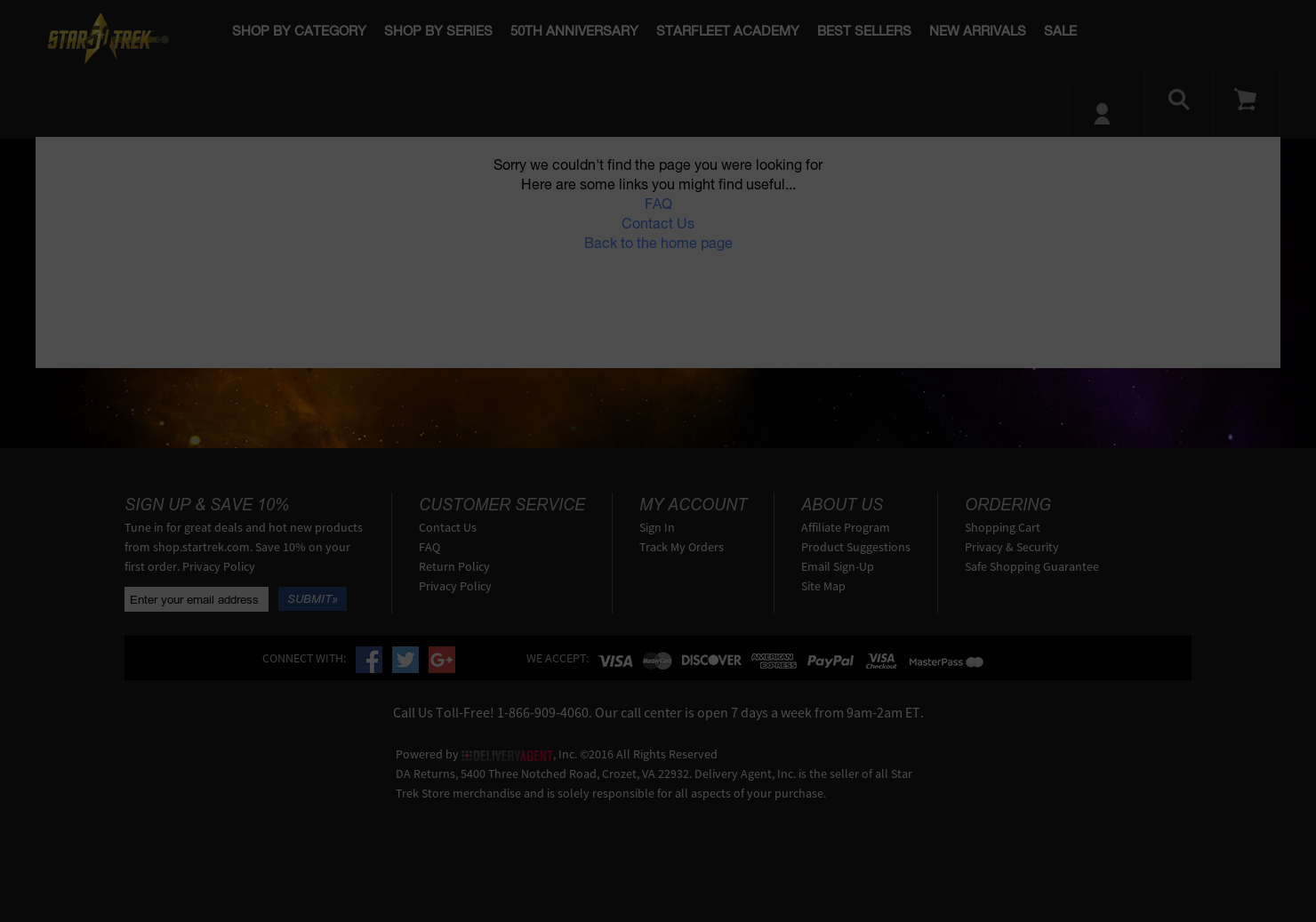Open Shopping Cart footer link
The height and width of the screenshot is (922, 1316).
click(x=1002, y=527)
